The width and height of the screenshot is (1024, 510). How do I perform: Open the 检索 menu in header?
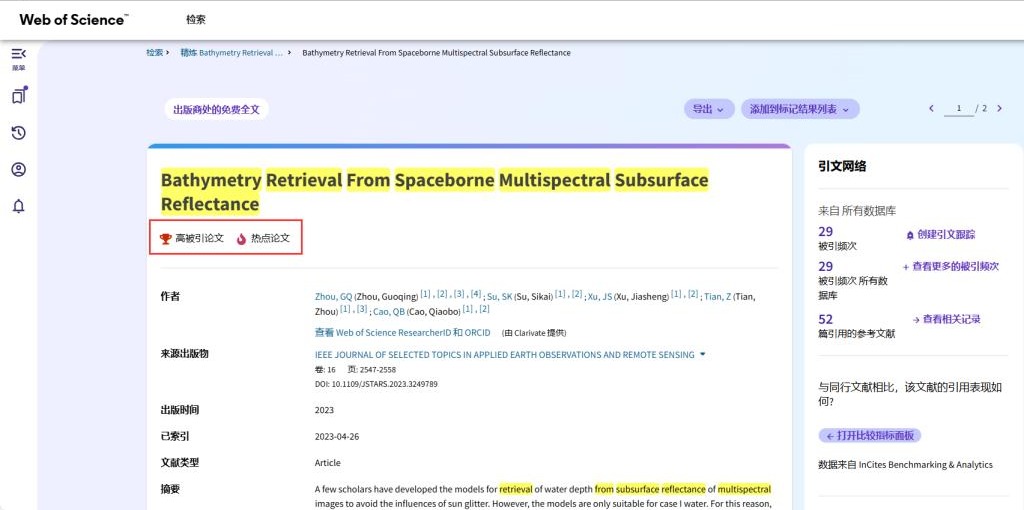tap(196, 20)
